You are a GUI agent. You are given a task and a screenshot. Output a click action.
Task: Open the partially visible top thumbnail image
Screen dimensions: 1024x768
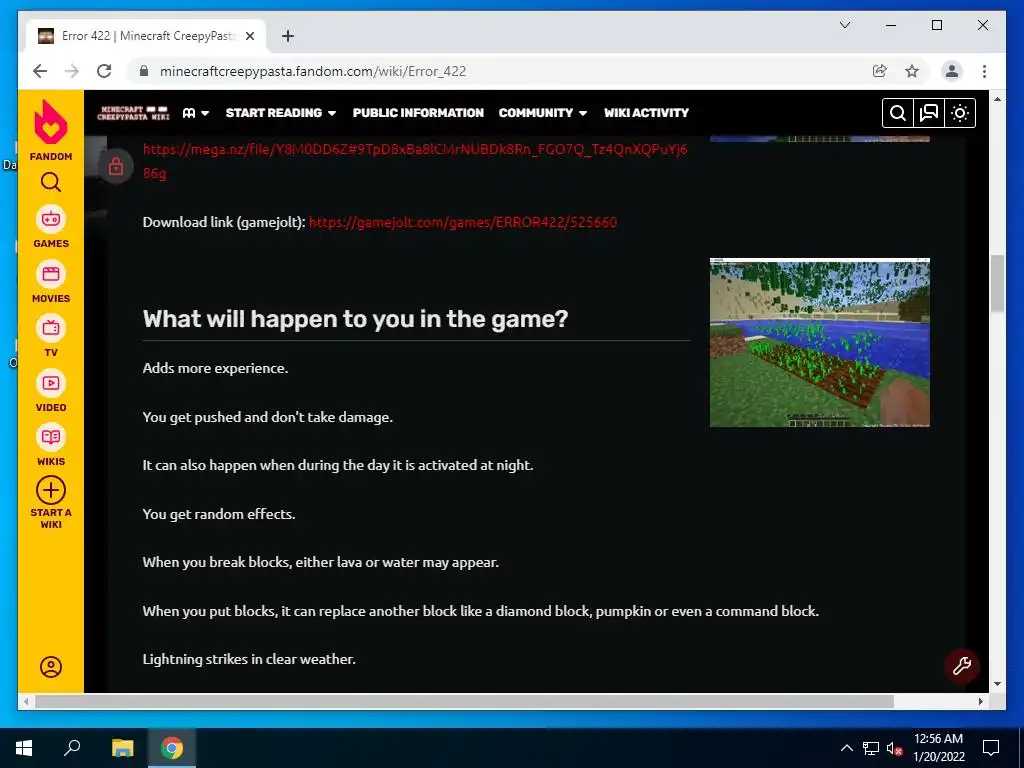820,138
